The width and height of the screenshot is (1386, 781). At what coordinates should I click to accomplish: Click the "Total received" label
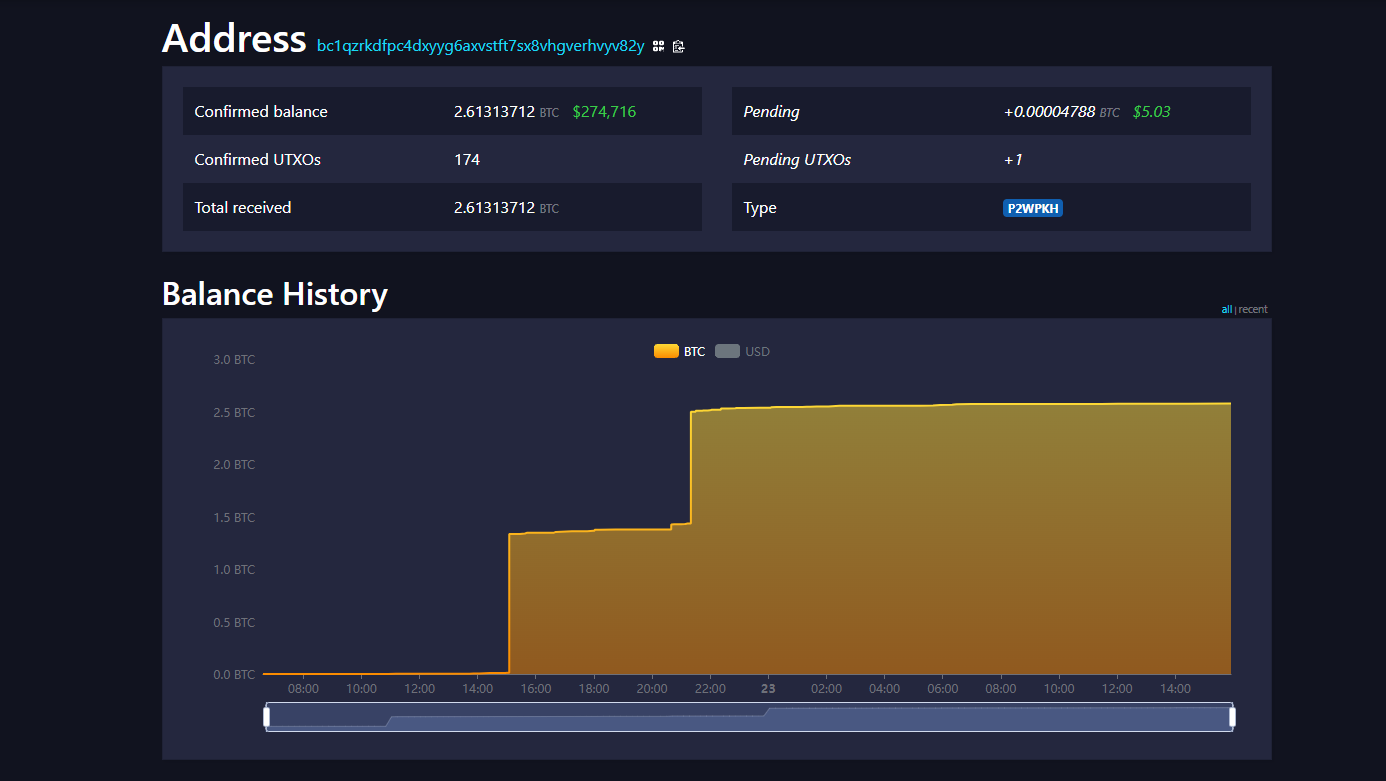[x=243, y=208]
